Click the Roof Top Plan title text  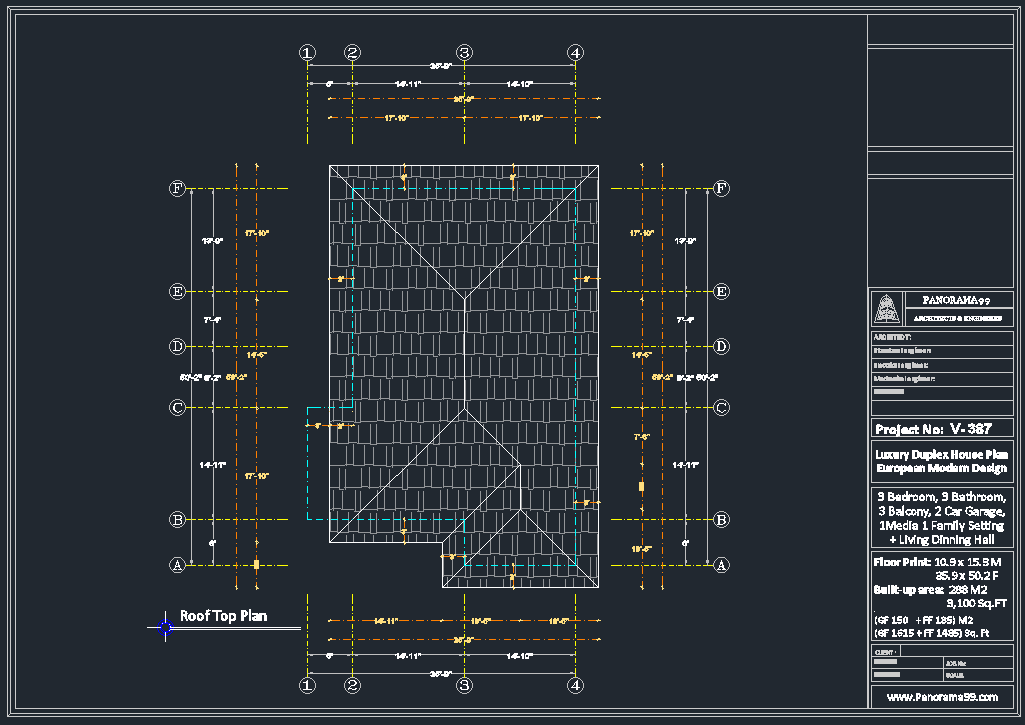click(x=223, y=616)
